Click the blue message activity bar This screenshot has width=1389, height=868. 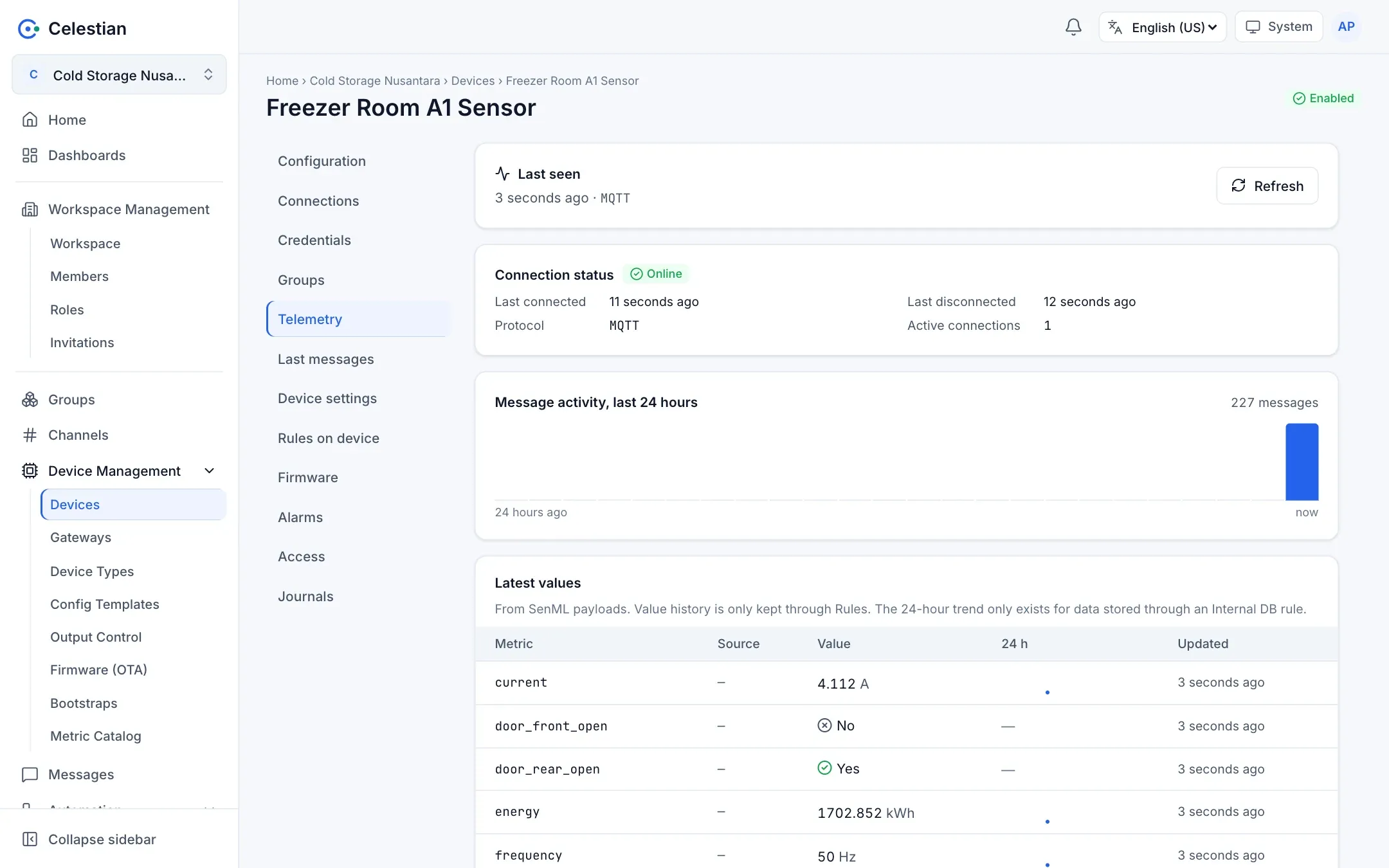[x=1302, y=462]
